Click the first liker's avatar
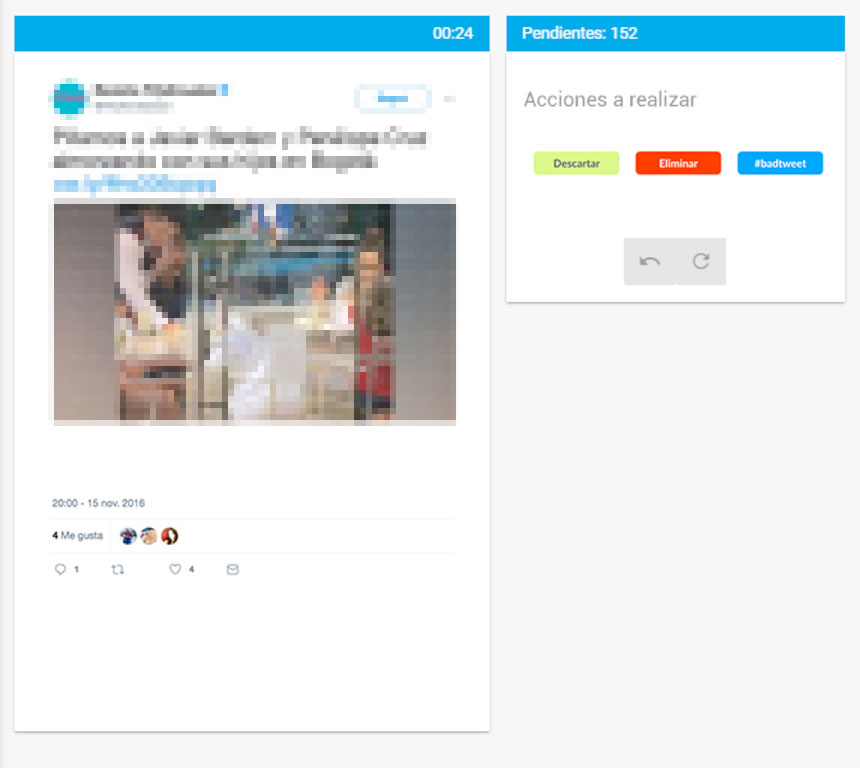The height and width of the screenshot is (768, 860). (128, 536)
